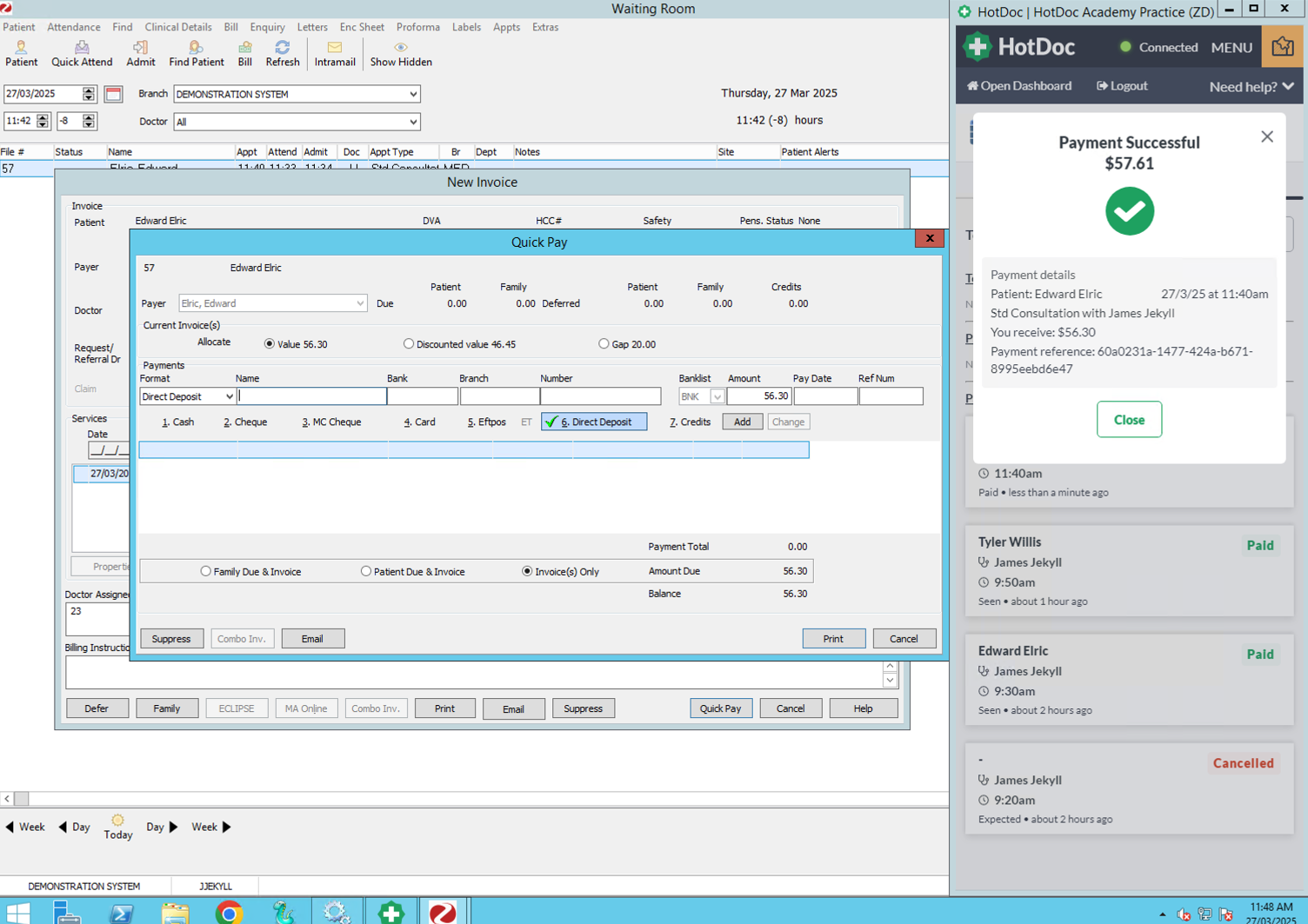
Task: Click in the payment Name input field
Action: (x=311, y=396)
